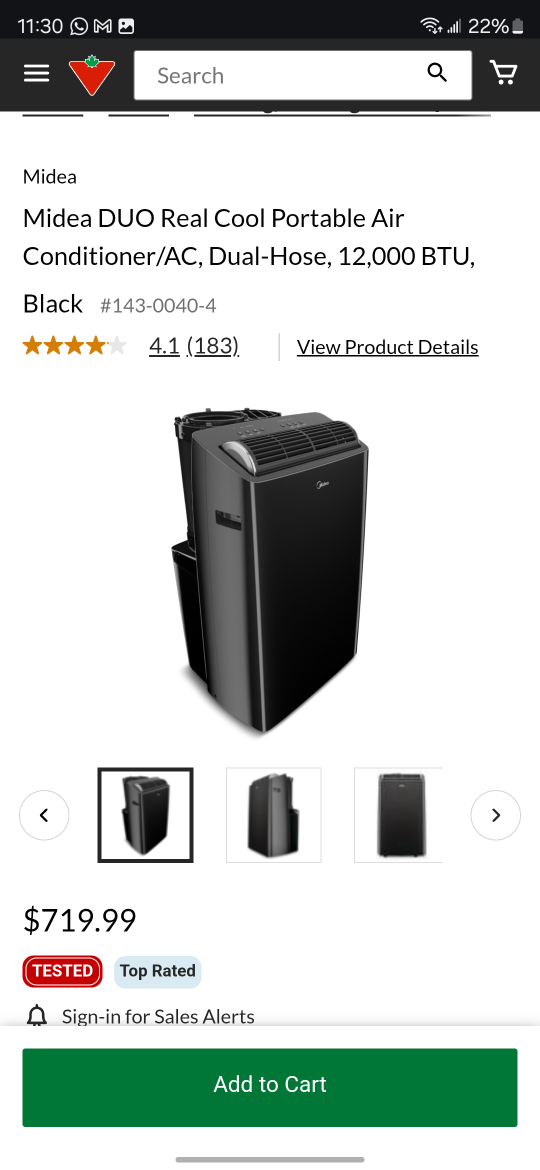540x1170 pixels.
Task: Tap the WhatsApp notification icon in status bar
Action: pos(78,26)
